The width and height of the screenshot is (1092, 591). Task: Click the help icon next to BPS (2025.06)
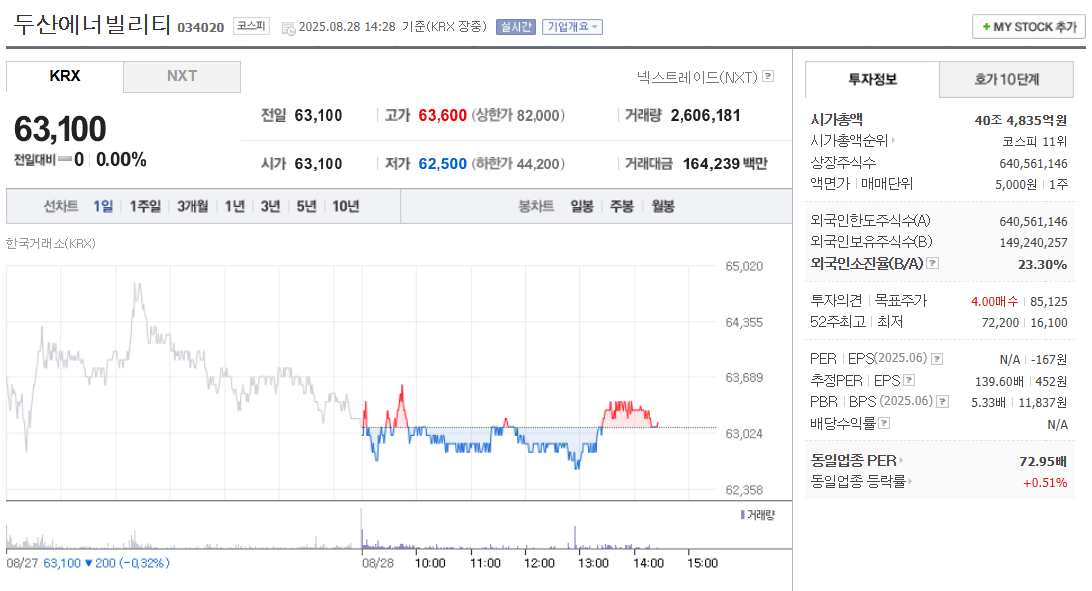click(x=942, y=402)
